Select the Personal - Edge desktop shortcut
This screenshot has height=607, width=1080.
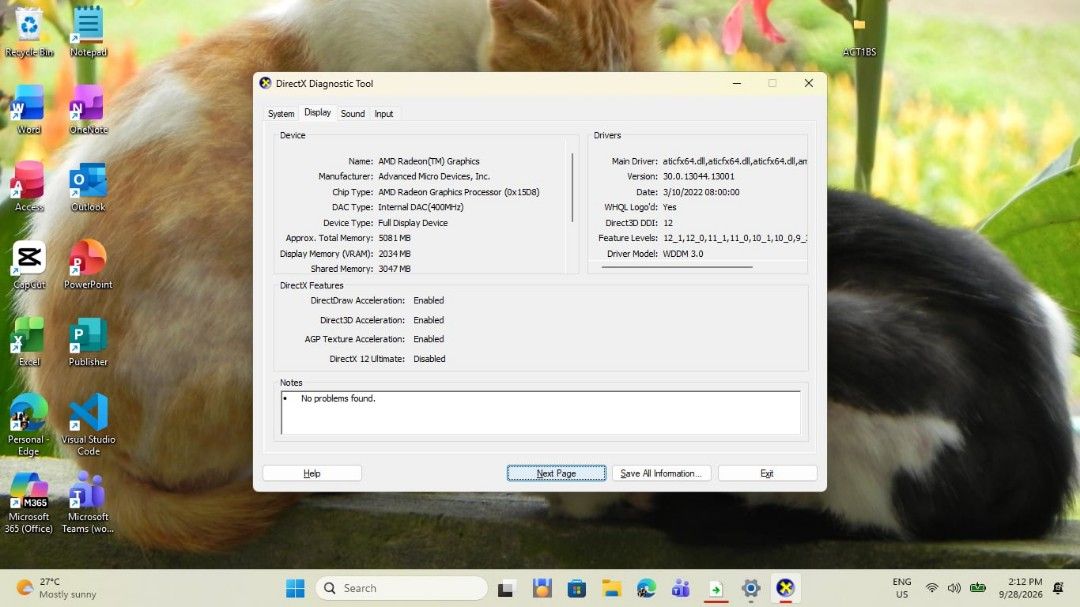(29, 425)
